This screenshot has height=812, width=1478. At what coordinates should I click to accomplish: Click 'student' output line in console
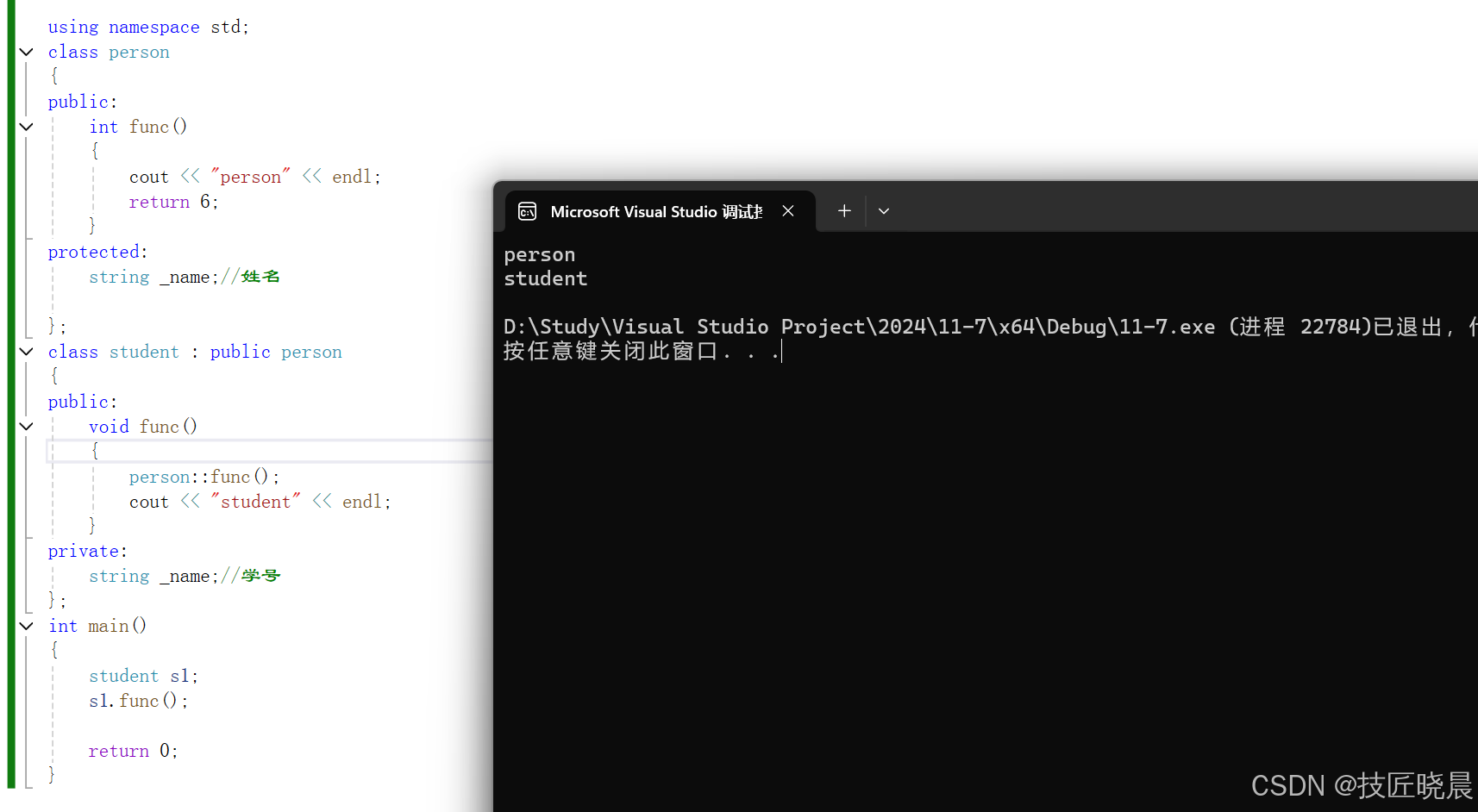tap(545, 278)
